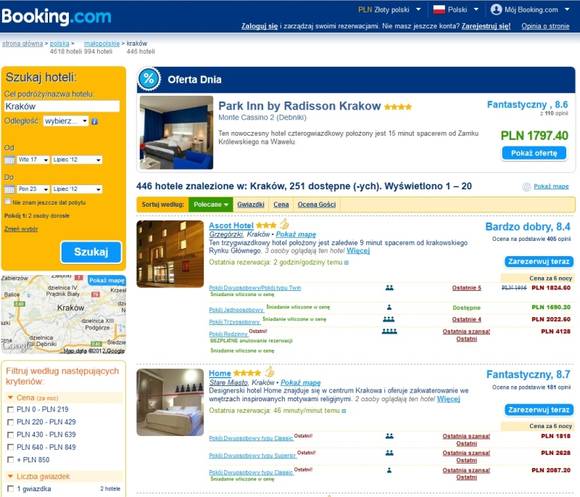Click Ascot Hotel's three-star rating
Image resolution: width=580 pixels, height=497 pixels.
[x=266, y=225]
